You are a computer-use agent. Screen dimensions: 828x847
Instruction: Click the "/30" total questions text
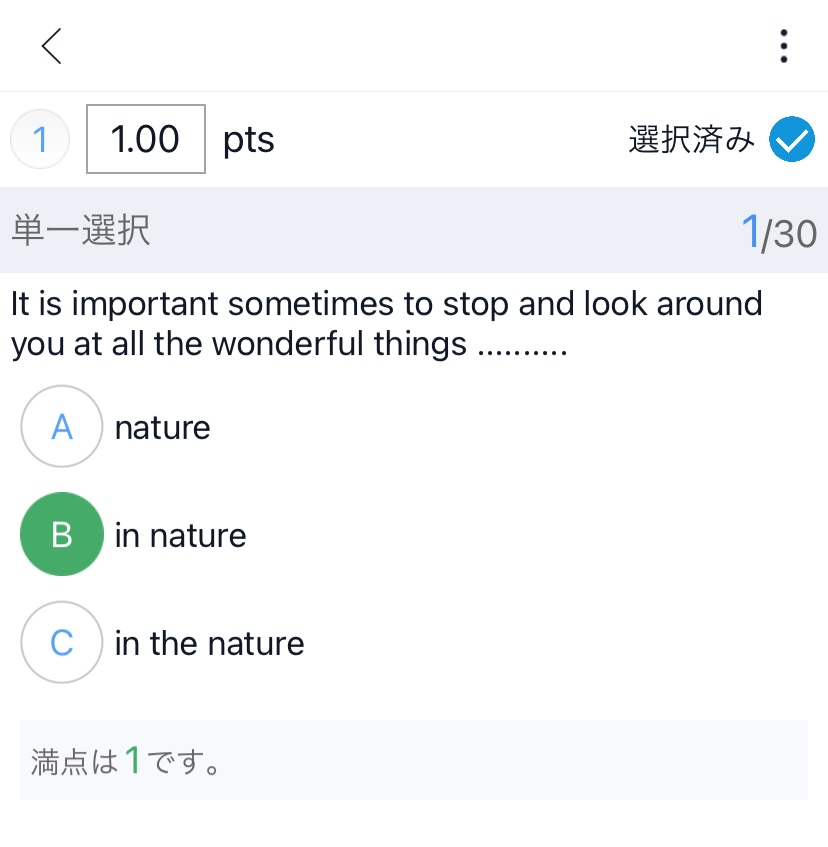[790, 234]
